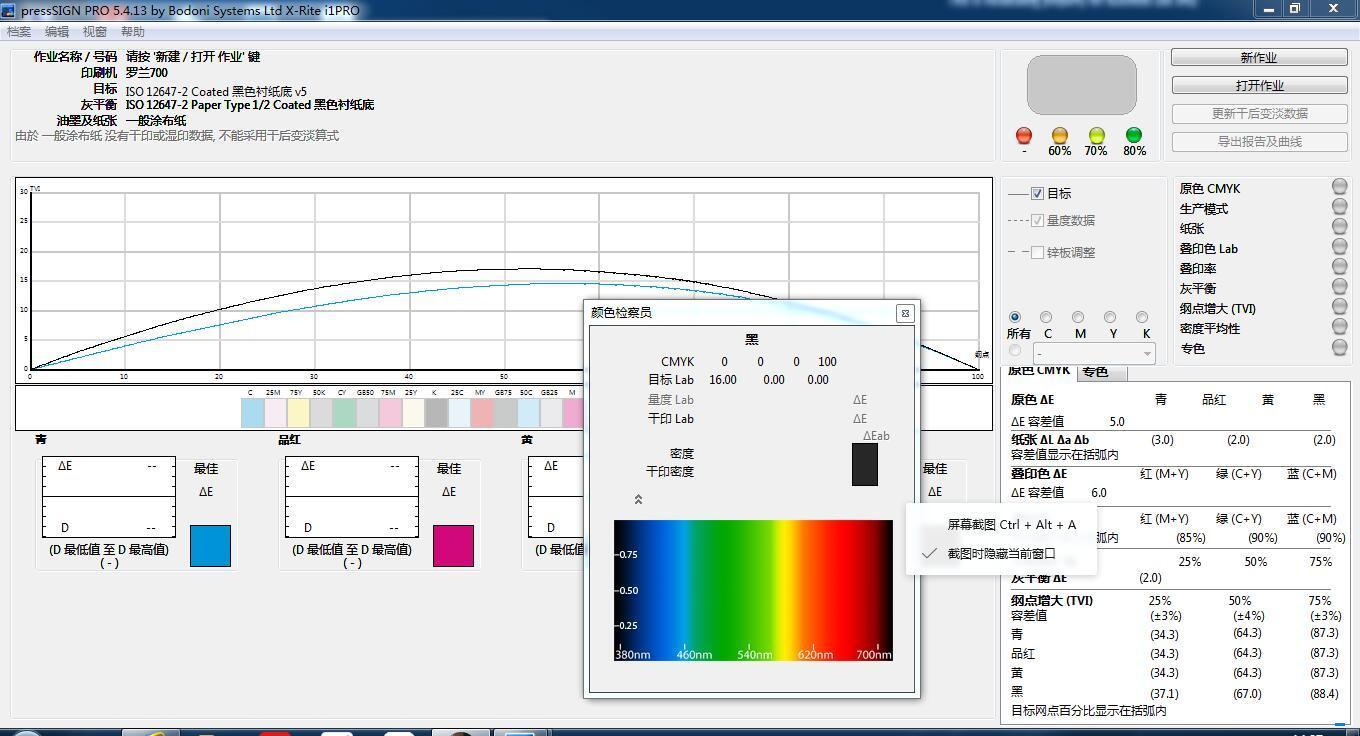The width and height of the screenshot is (1360, 736).
Task: Select the K channel radio button
Action: click(x=1142, y=317)
